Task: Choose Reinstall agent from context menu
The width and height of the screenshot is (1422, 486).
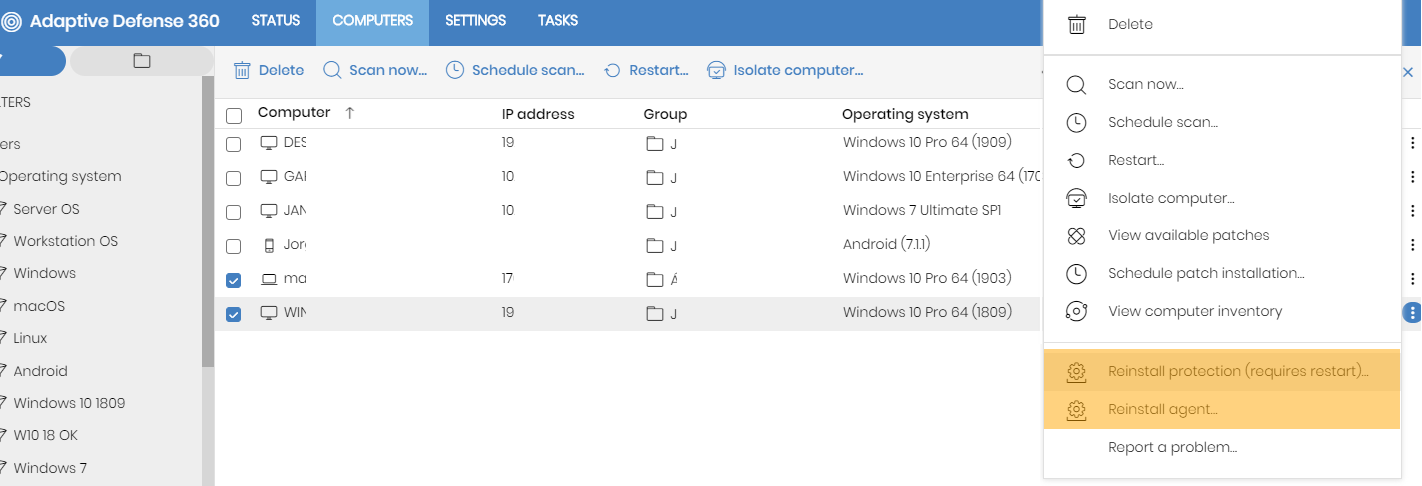Action: click(x=1221, y=409)
